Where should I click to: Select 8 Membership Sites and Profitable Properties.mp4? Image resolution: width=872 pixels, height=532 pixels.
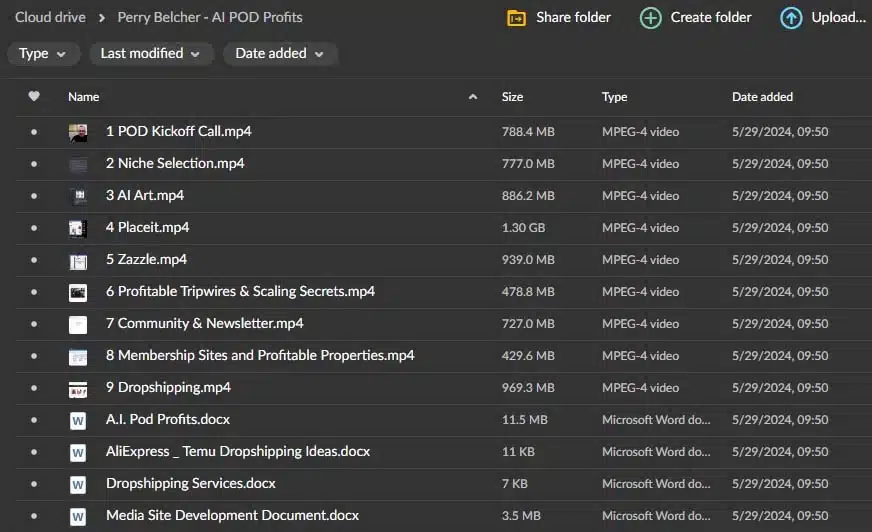tap(260, 355)
